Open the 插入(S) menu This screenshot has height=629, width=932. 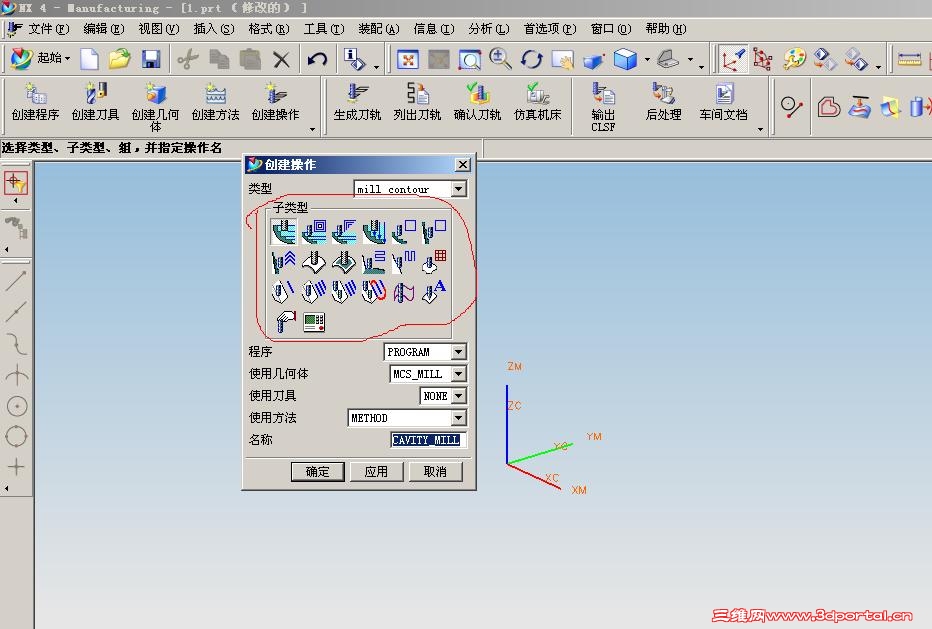[x=213, y=29]
